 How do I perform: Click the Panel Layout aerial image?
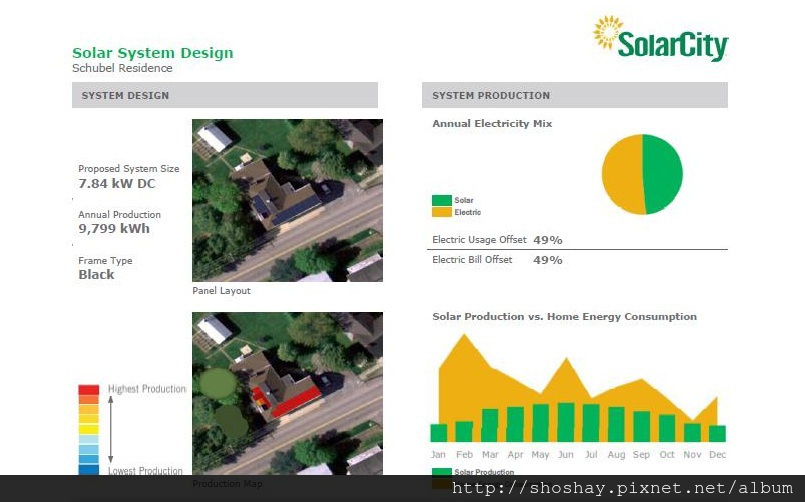[x=288, y=200]
